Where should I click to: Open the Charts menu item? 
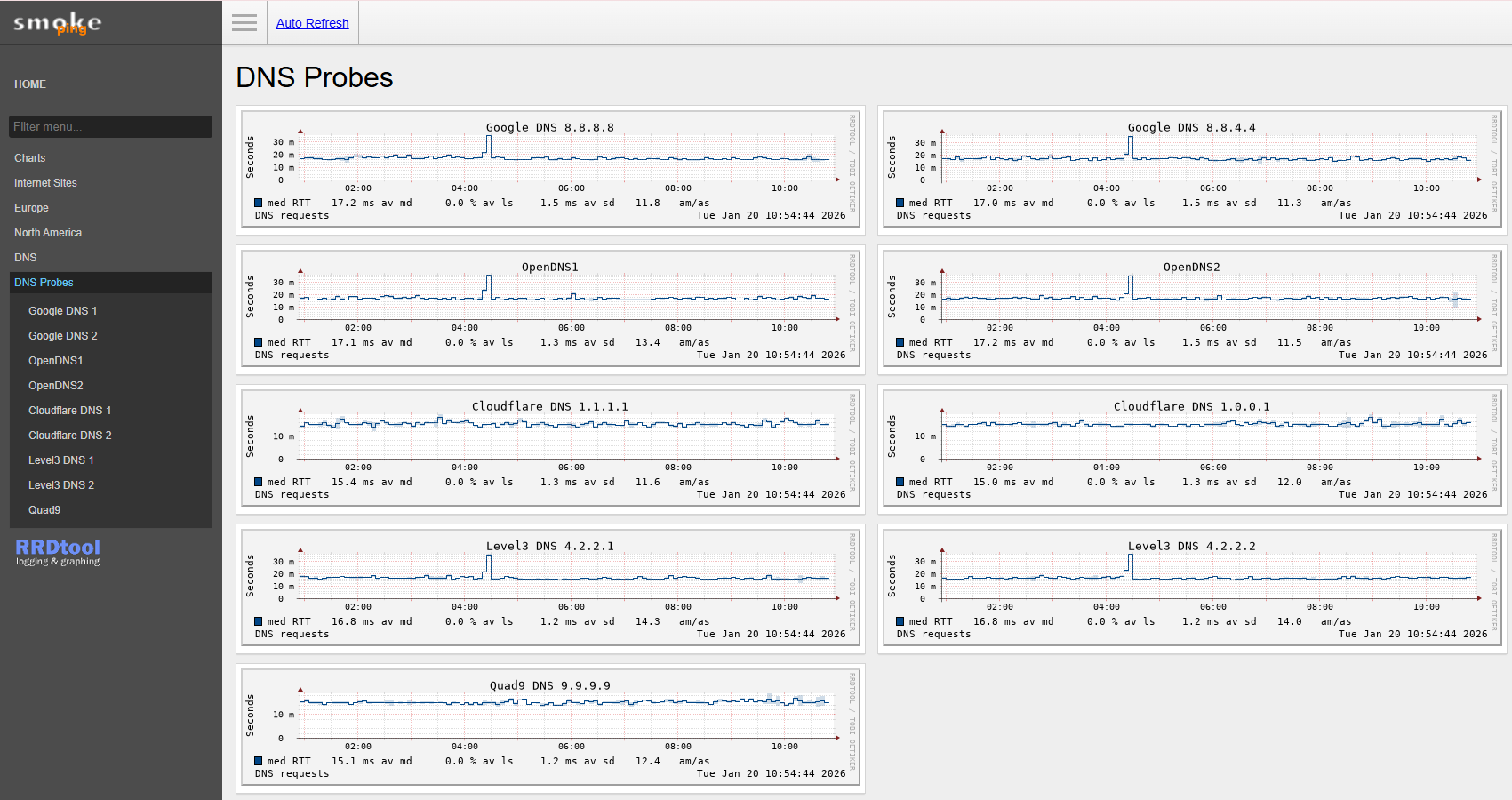(30, 158)
